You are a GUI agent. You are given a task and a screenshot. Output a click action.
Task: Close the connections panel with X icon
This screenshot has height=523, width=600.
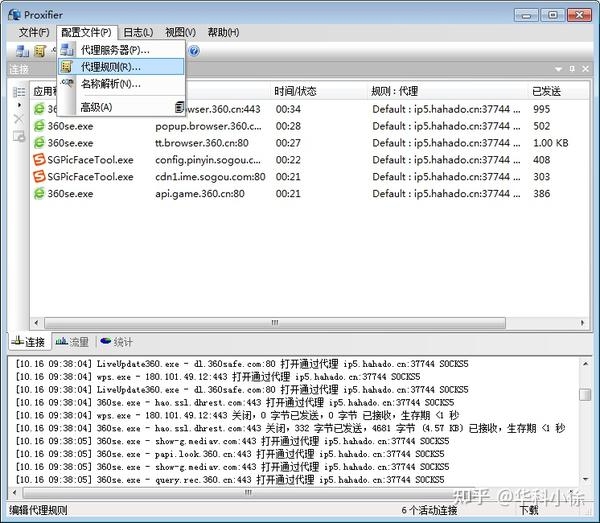click(x=585, y=69)
